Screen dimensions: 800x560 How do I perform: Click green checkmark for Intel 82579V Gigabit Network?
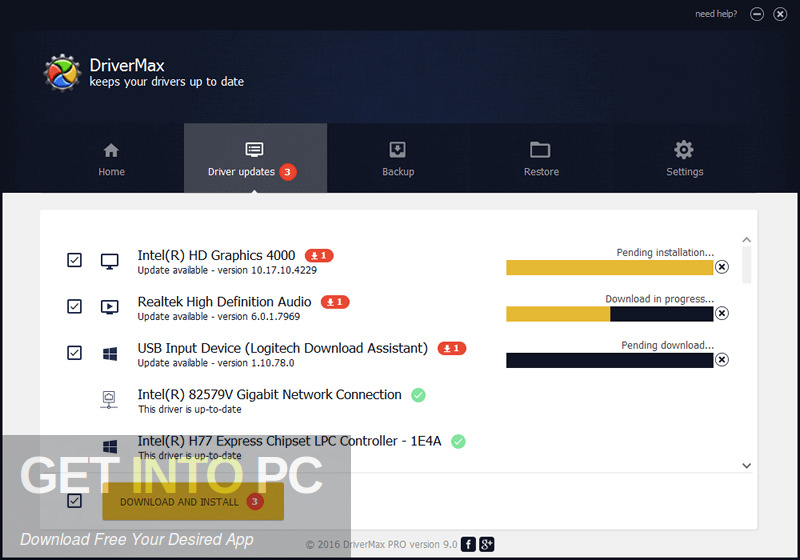pyautogui.click(x=418, y=395)
